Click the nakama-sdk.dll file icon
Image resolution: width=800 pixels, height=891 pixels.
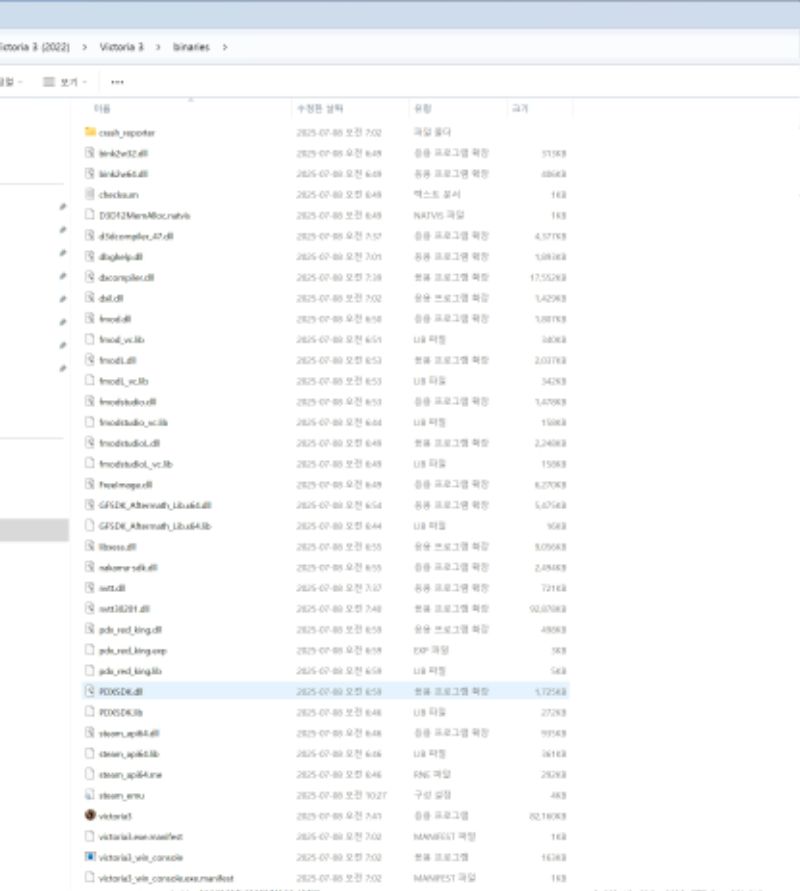pyautogui.click(x=90, y=567)
